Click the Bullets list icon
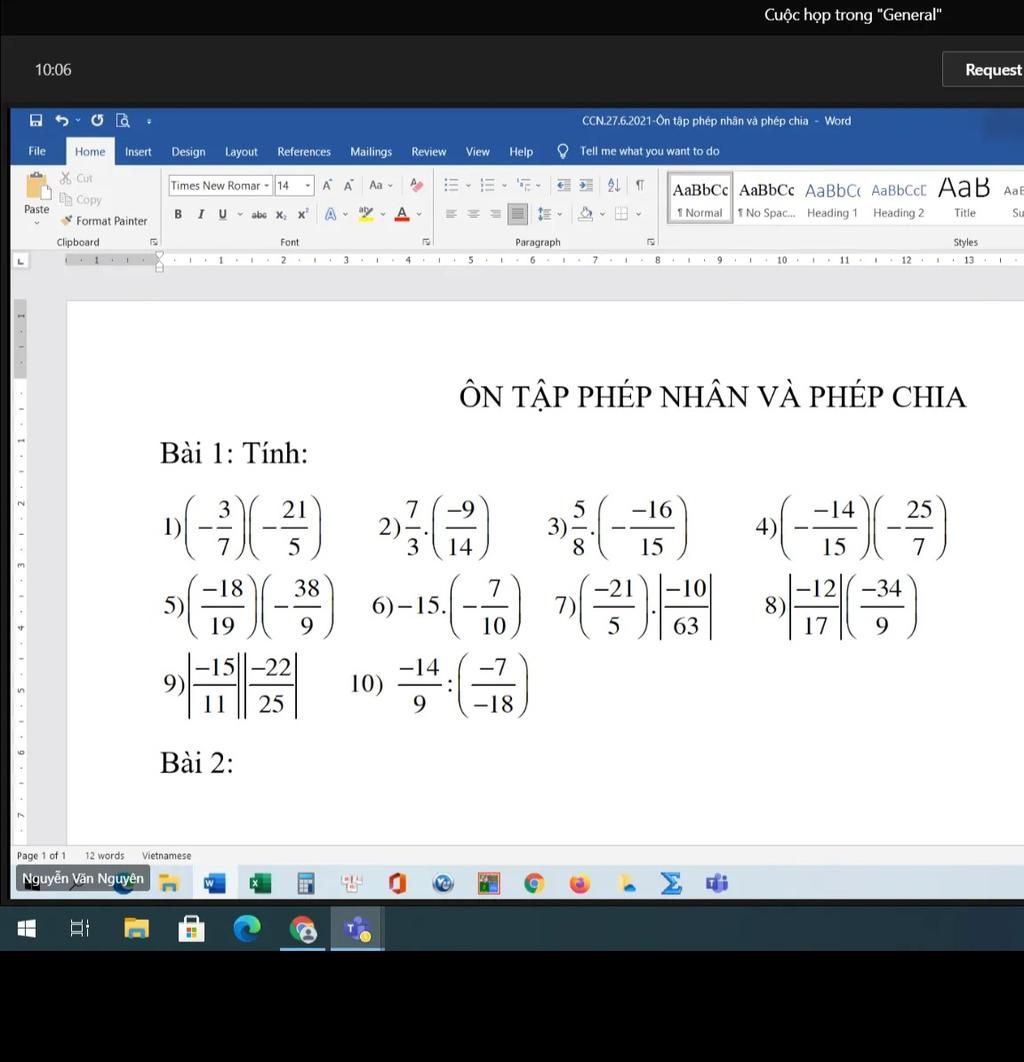Screen dimensions: 1024x1062 click(452, 185)
